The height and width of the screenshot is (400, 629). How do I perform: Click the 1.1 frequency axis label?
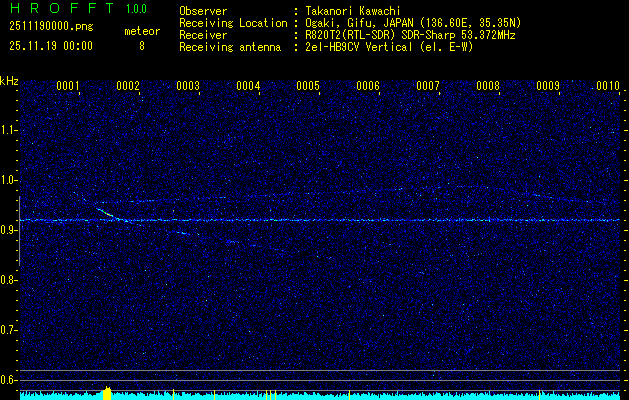coord(9,130)
